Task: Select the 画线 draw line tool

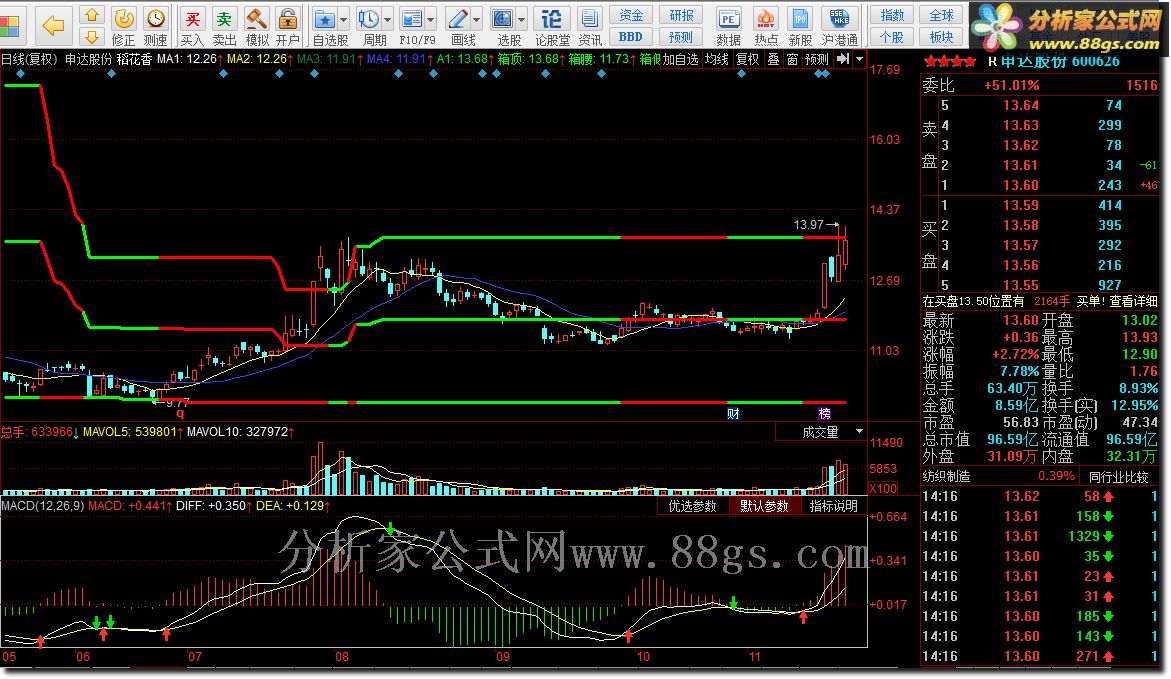Action: [459, 26]
